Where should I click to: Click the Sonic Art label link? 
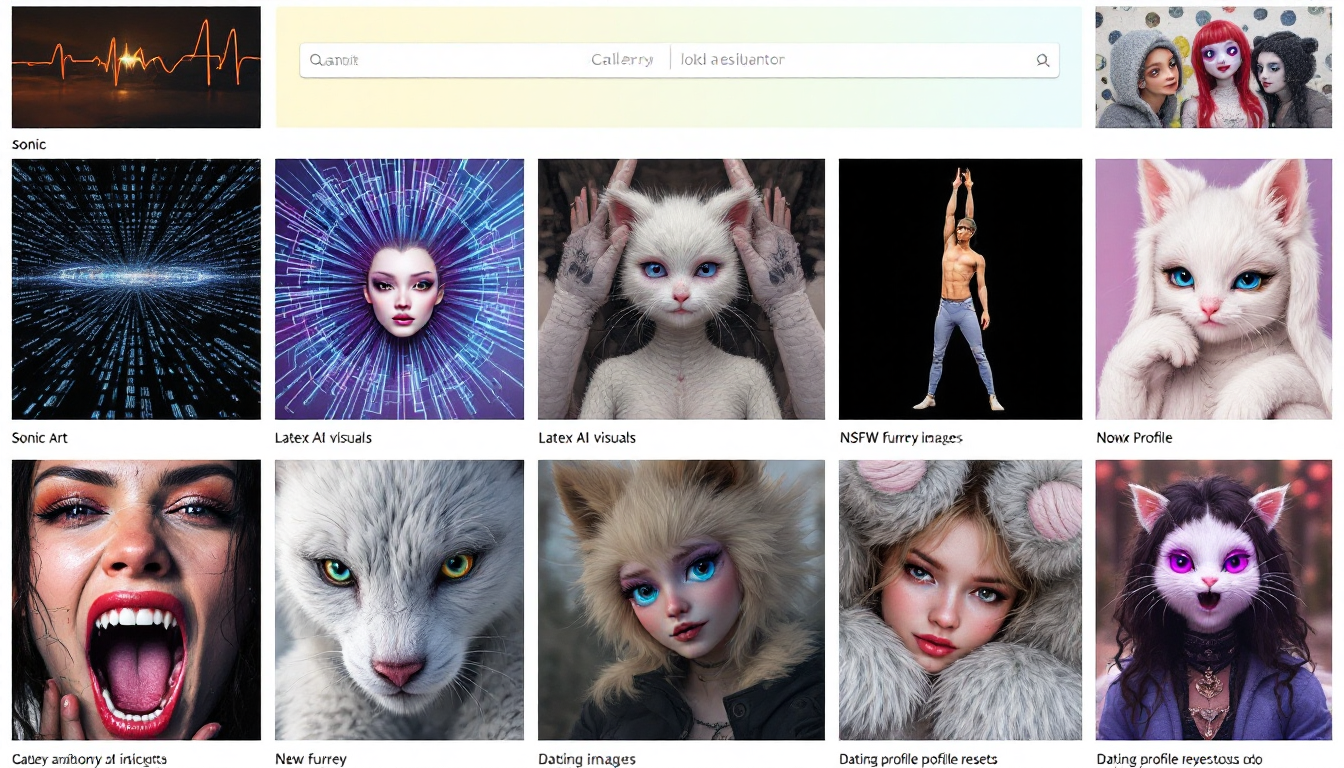point(39,437)
